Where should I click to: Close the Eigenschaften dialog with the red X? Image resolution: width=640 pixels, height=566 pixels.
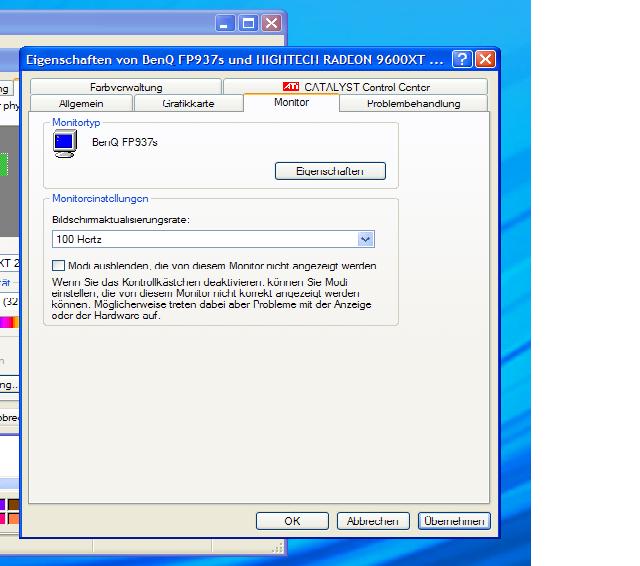485,59
